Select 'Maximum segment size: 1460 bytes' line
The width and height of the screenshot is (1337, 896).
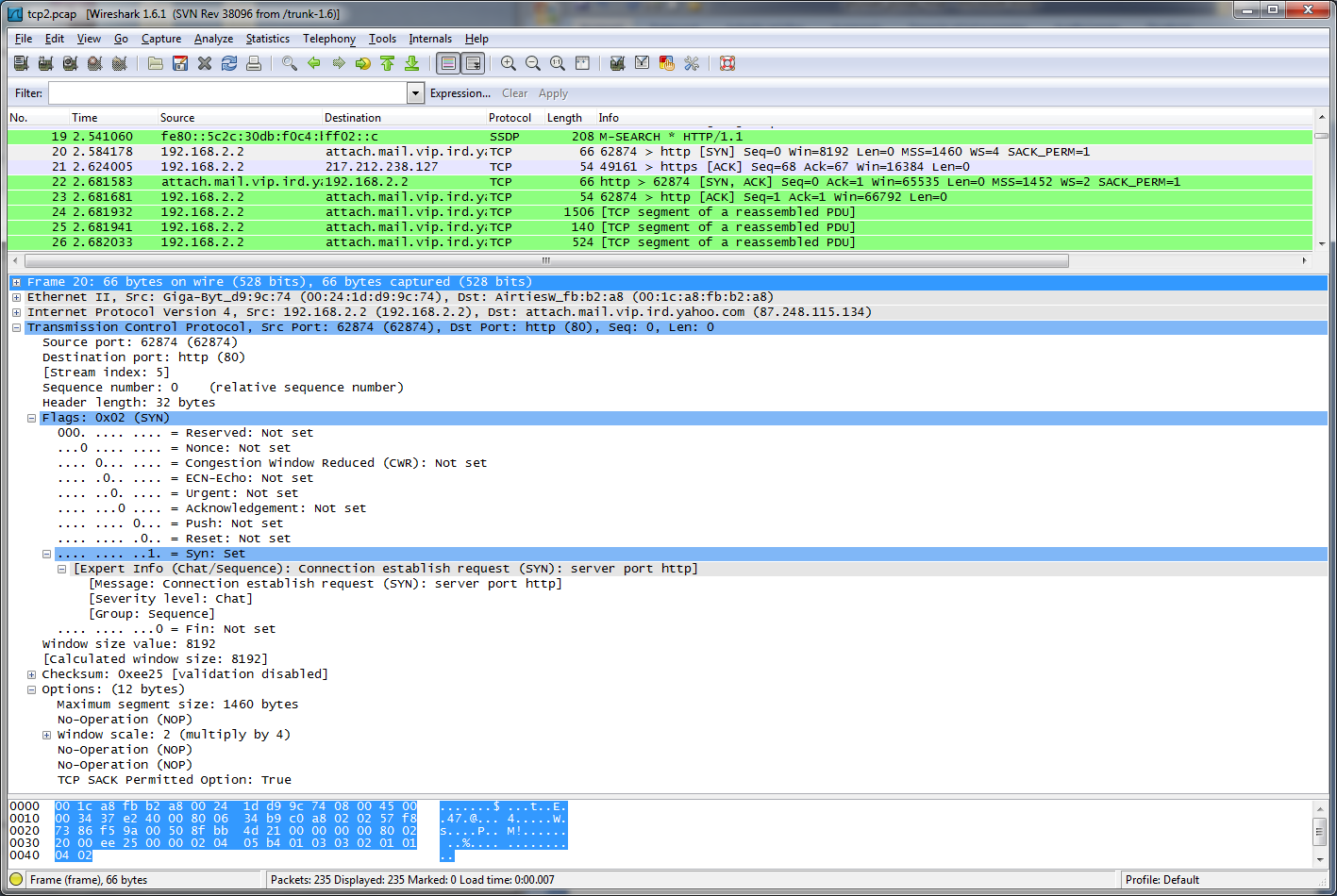coord(177,705)
